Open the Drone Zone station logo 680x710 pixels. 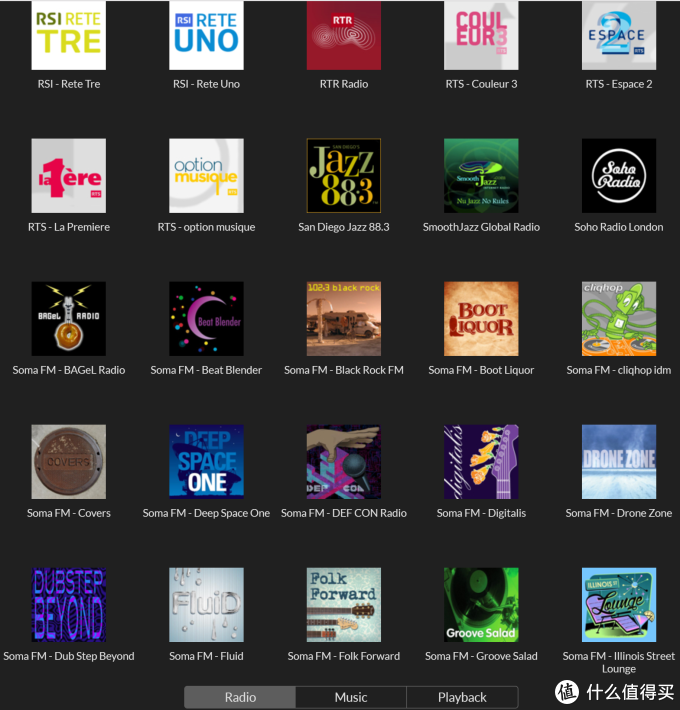(x=619, y=462)
